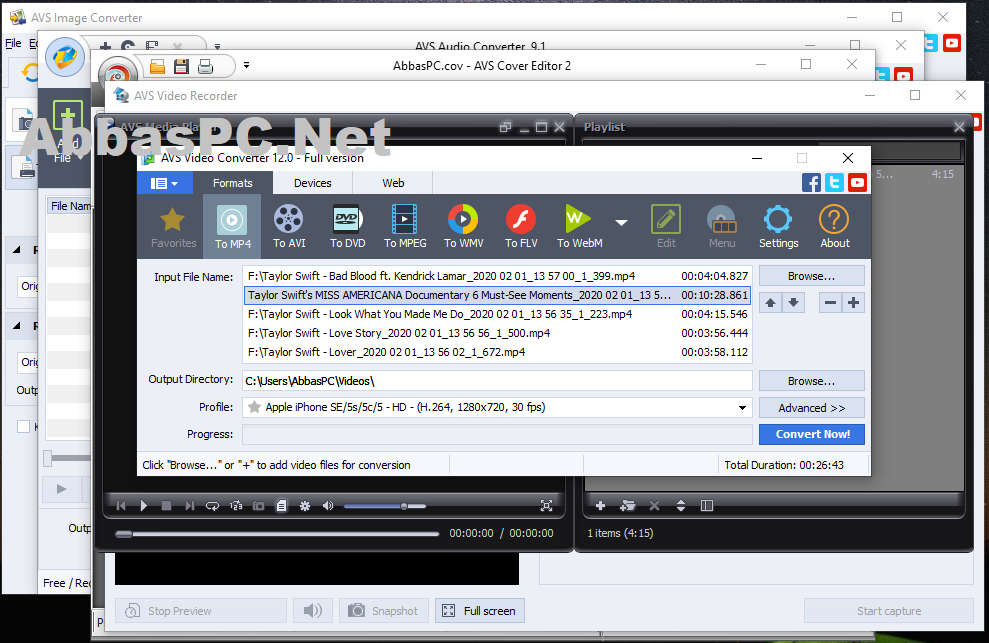Open the blue main menu dropdown in Video Converter

point(164,183)
